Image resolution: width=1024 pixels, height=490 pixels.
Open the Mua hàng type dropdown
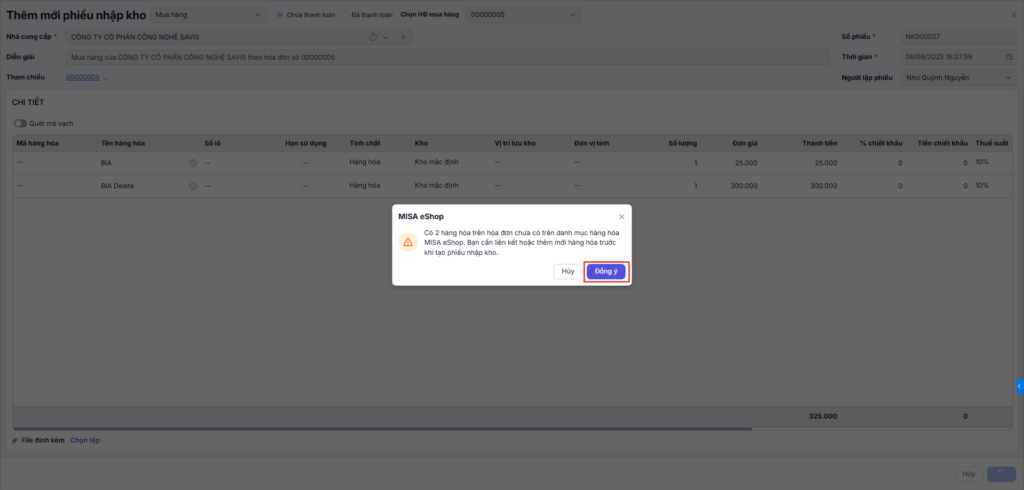pos(208,14)
